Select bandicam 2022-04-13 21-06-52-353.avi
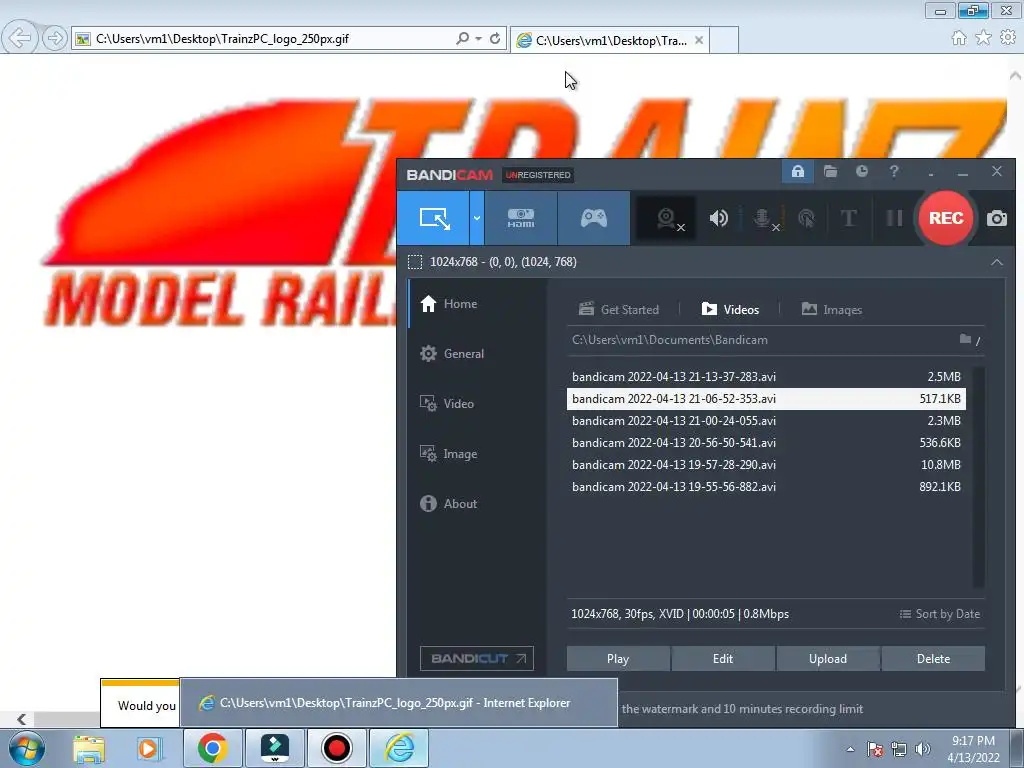Image resolution: width=1024 pixels, height=768 pixels. click(x=766, y=399)
